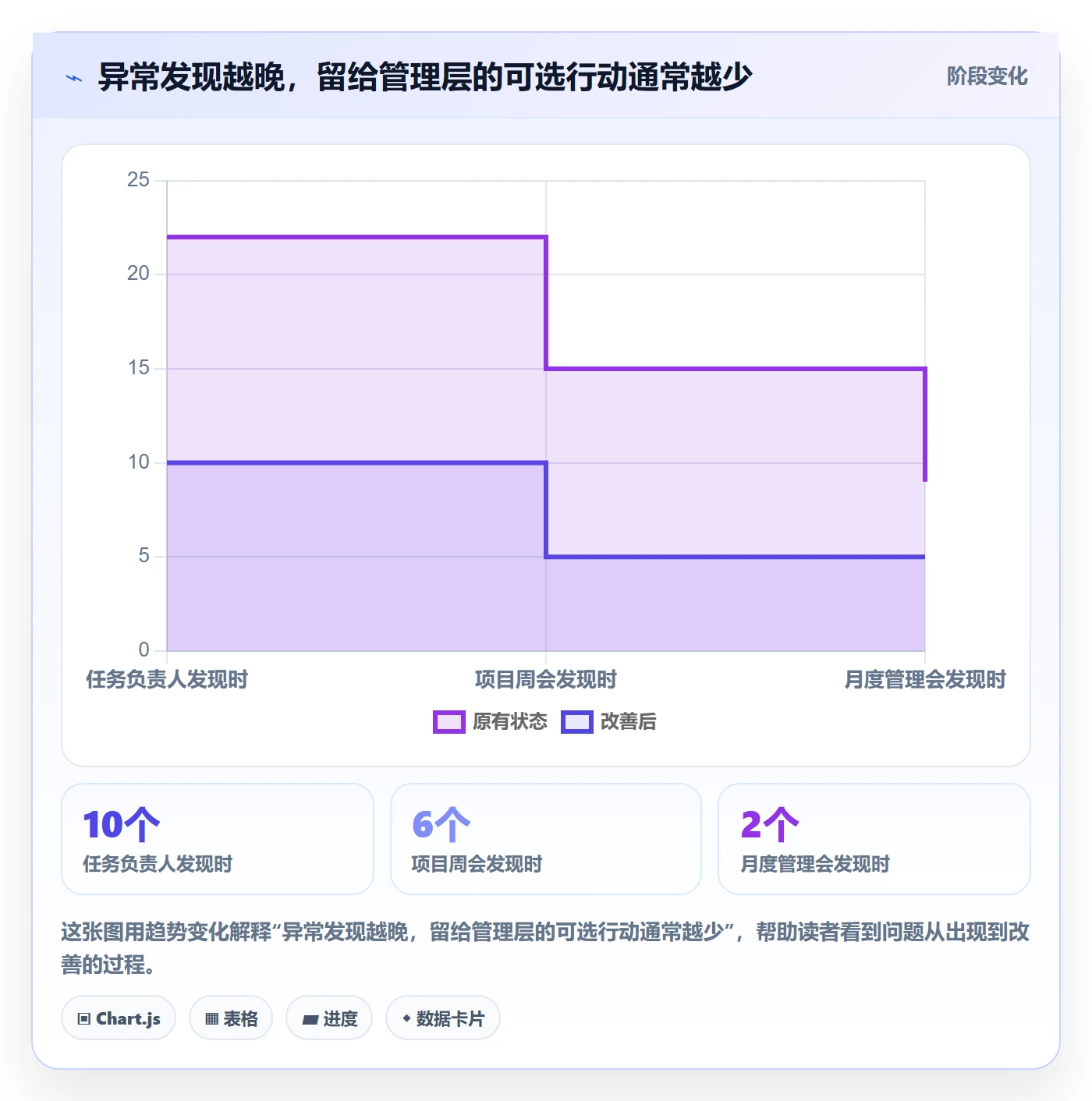This screenshot has height=1101, width=1092.
Task: Click the 原有状态 legend text
Action: (x=510, y=722)
